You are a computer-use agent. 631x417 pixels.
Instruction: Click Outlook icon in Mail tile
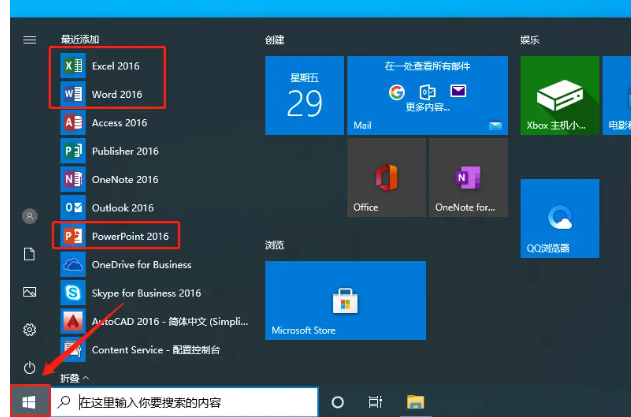pyautogui.click(x=427, y=92)
